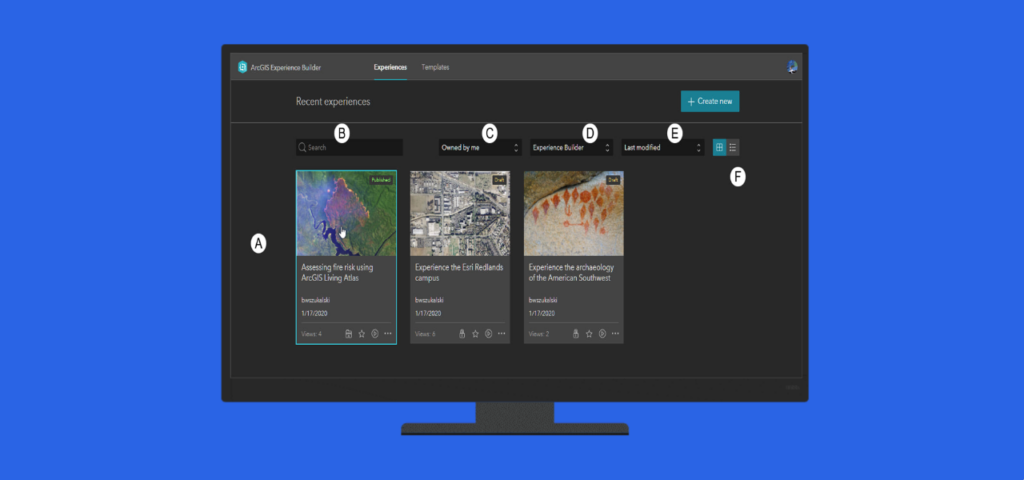The width and height of the screenshot is (1024, 480).
Task: Open the American Southwest archaeology thumbnail
Action: [x=573, y=214]
